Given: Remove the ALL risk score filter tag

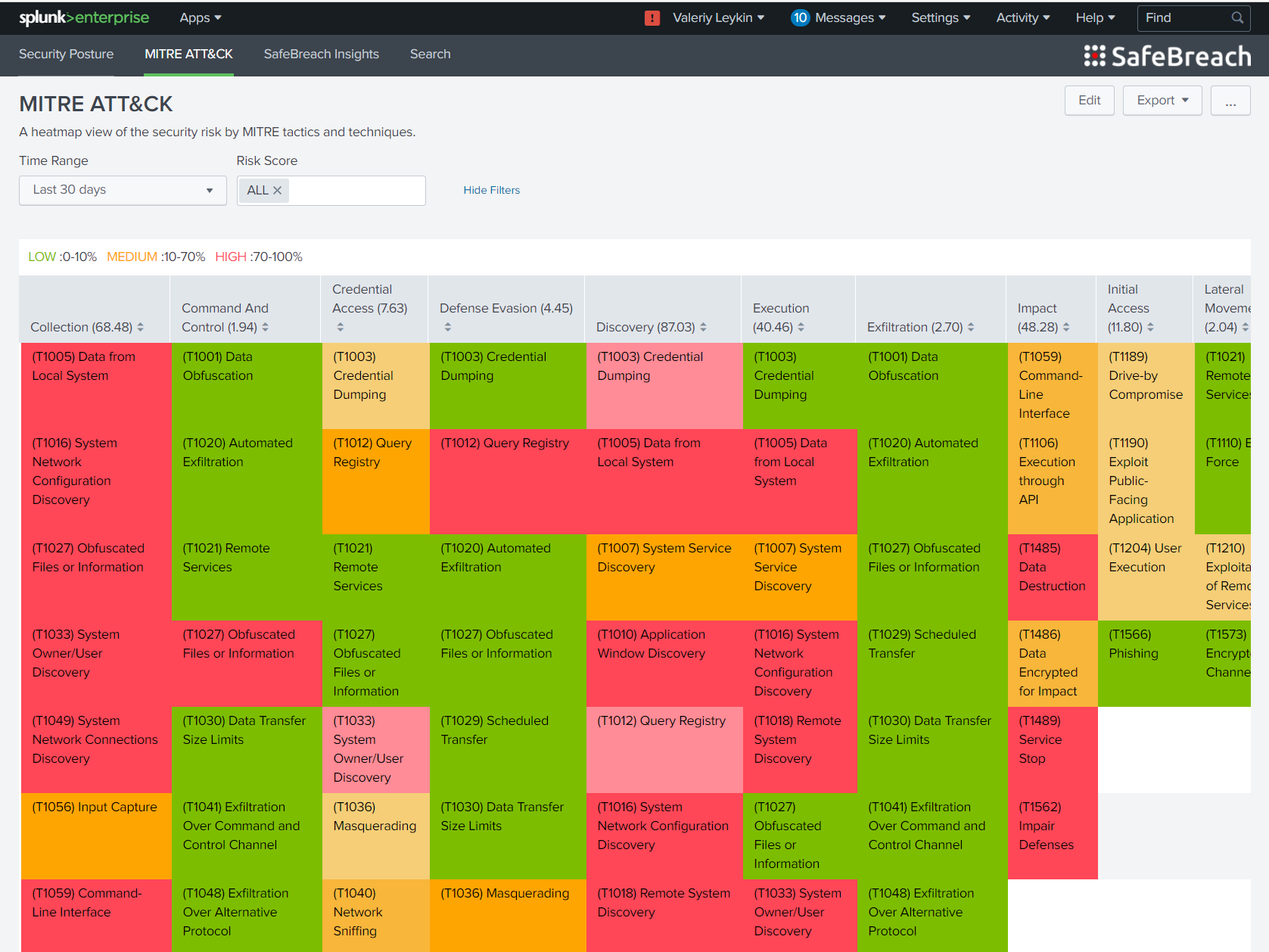Looking at the screenshot, I should [x=277, y=190].
